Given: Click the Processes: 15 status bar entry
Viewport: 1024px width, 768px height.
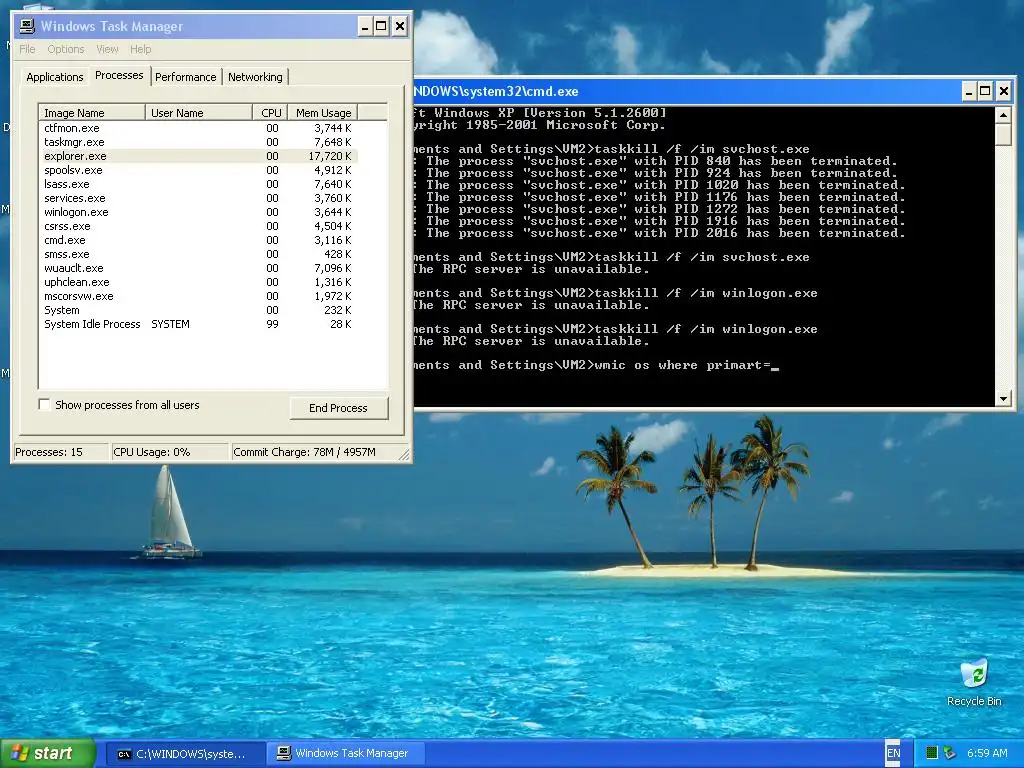Looking at the screenshot, I should (61, 452).
